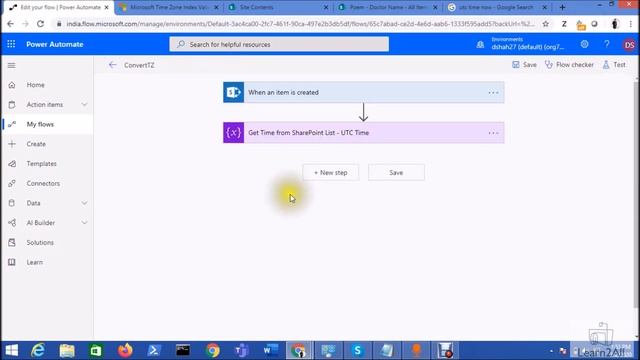Click the Templates icon in sidebar
Image resolution: width=640 pixels, height=360 pixels.
pyautogui.click(x=12, y=164)
